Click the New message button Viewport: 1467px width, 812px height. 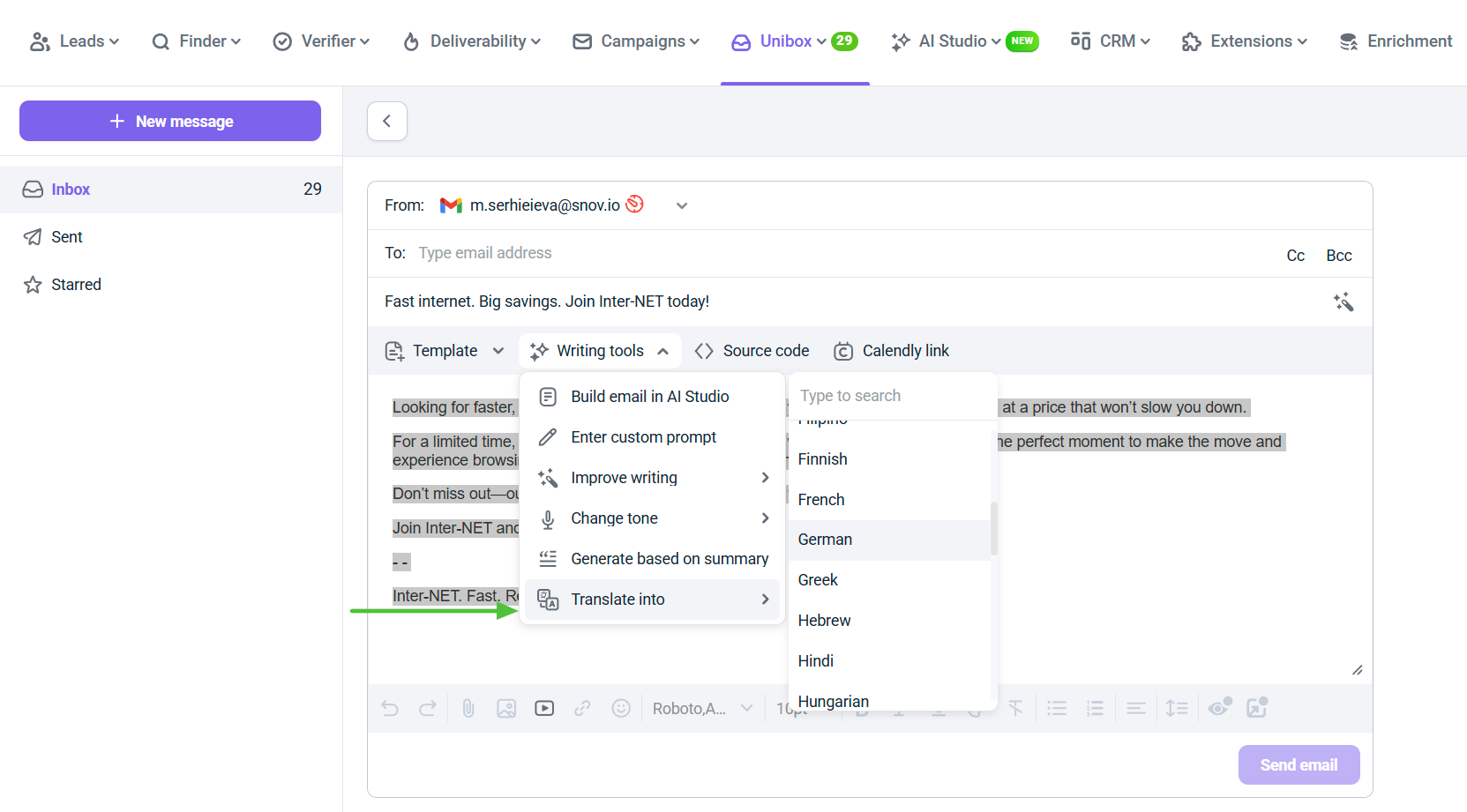[x=170, y=121]
